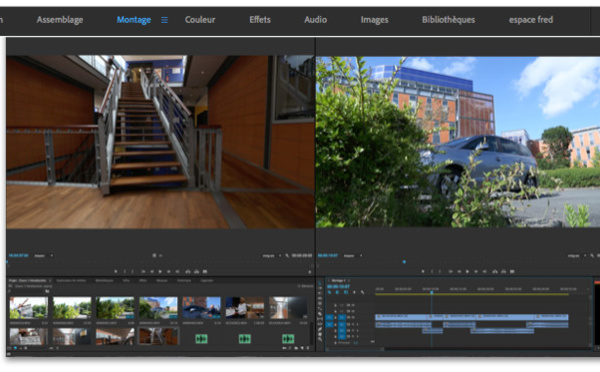Select the Zoom tool

tap(320, 339)
